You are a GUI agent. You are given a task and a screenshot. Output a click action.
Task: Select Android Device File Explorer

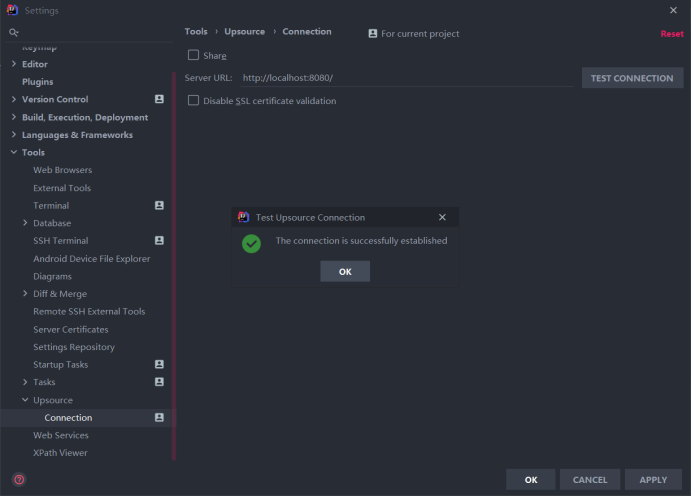(92, 259)
